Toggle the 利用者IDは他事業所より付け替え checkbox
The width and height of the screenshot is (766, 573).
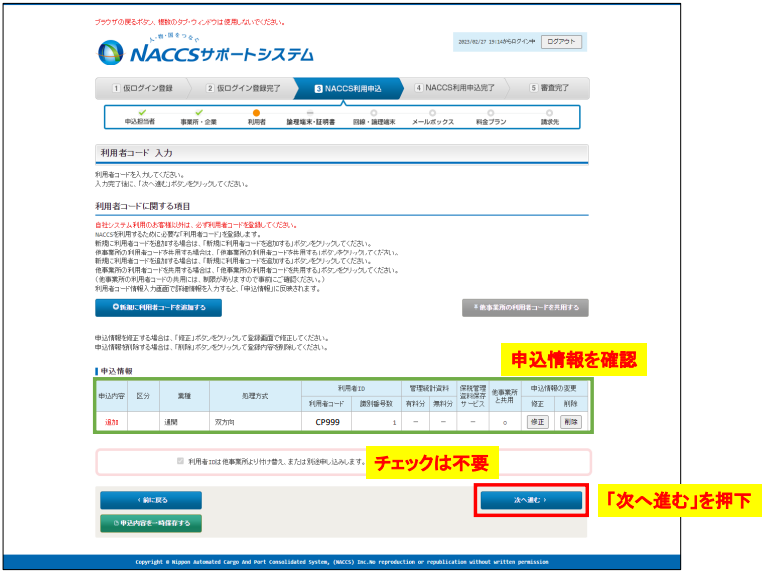(180, 461)
